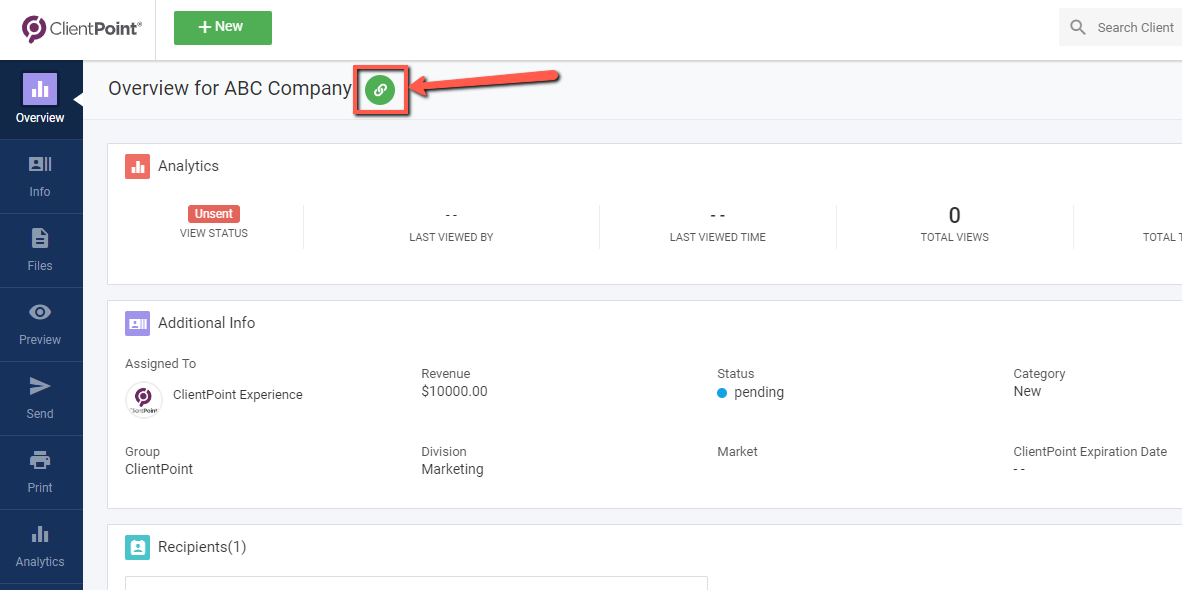Viewport: 1182px width, 590px height.
Task: Click the ClientPoint Experience avatar
Action: click(143, 400)
